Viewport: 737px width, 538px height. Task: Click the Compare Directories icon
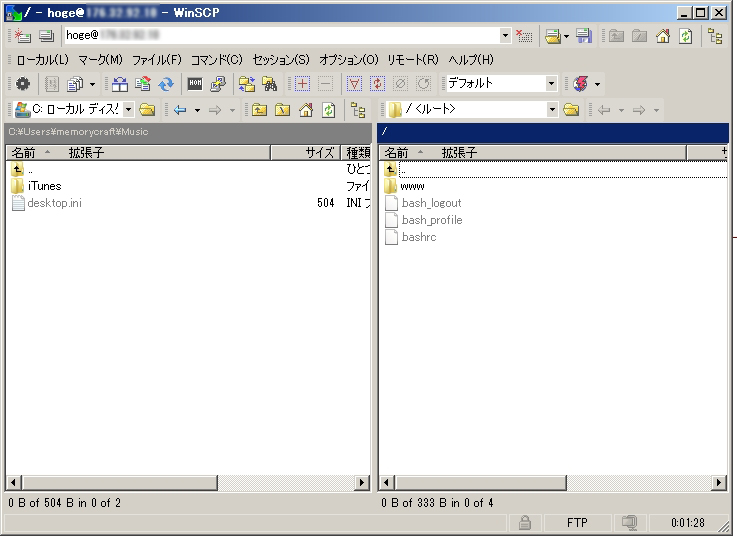pyautogui.click(x=120, y=84)
